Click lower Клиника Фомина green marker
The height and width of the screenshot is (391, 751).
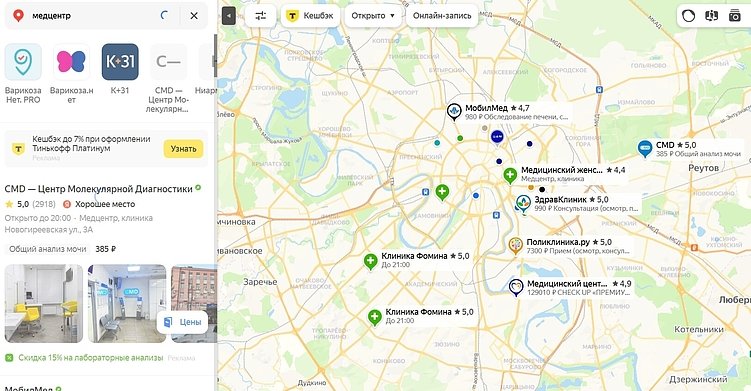click(x=375, y=317)
